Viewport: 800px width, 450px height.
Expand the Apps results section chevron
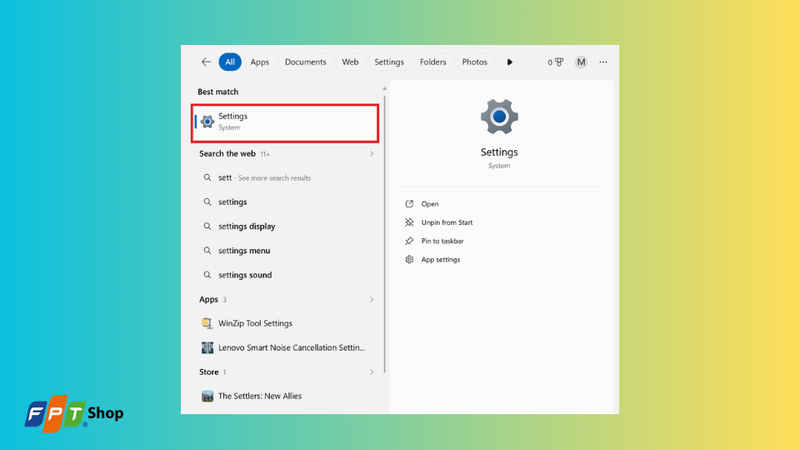tap(371, 299)
